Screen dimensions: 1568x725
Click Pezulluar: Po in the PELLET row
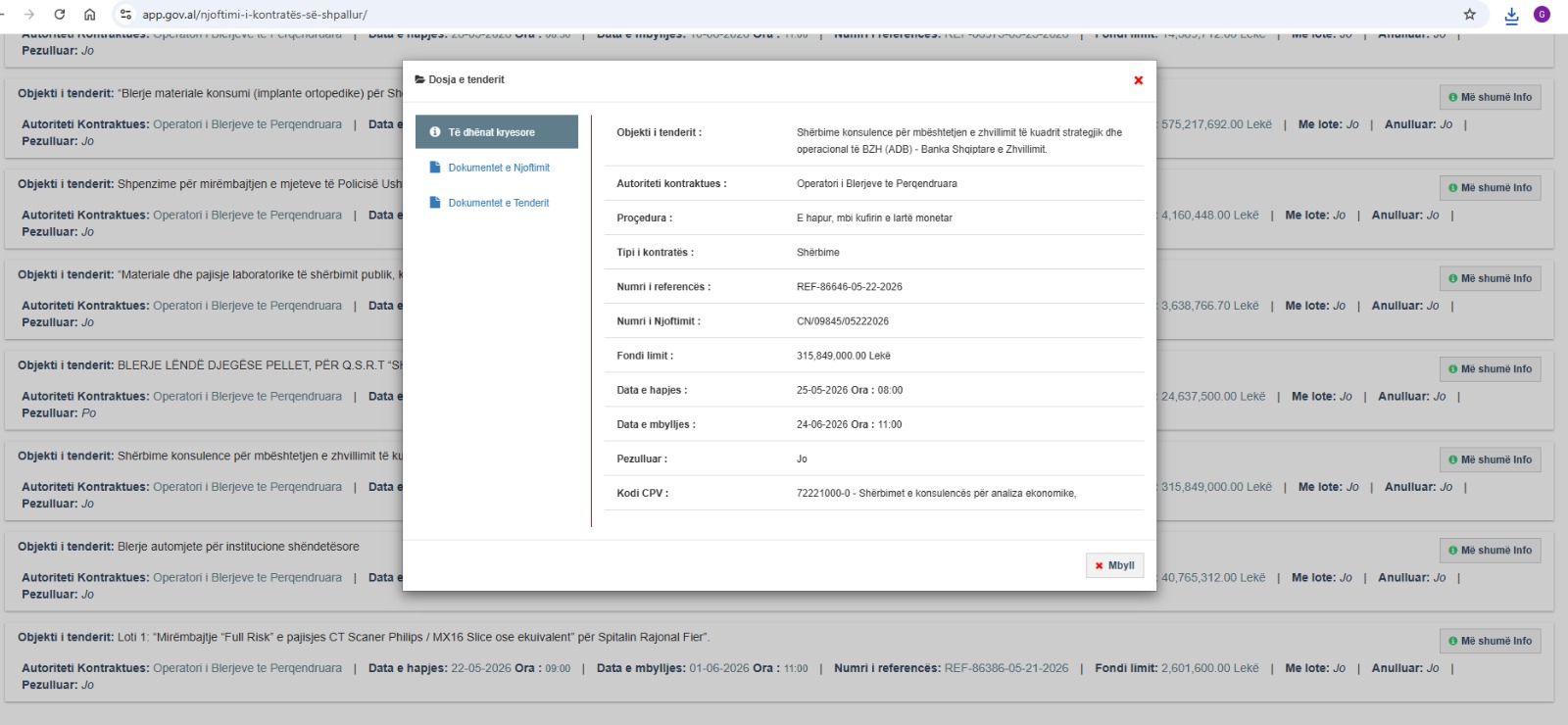(59, 413)
